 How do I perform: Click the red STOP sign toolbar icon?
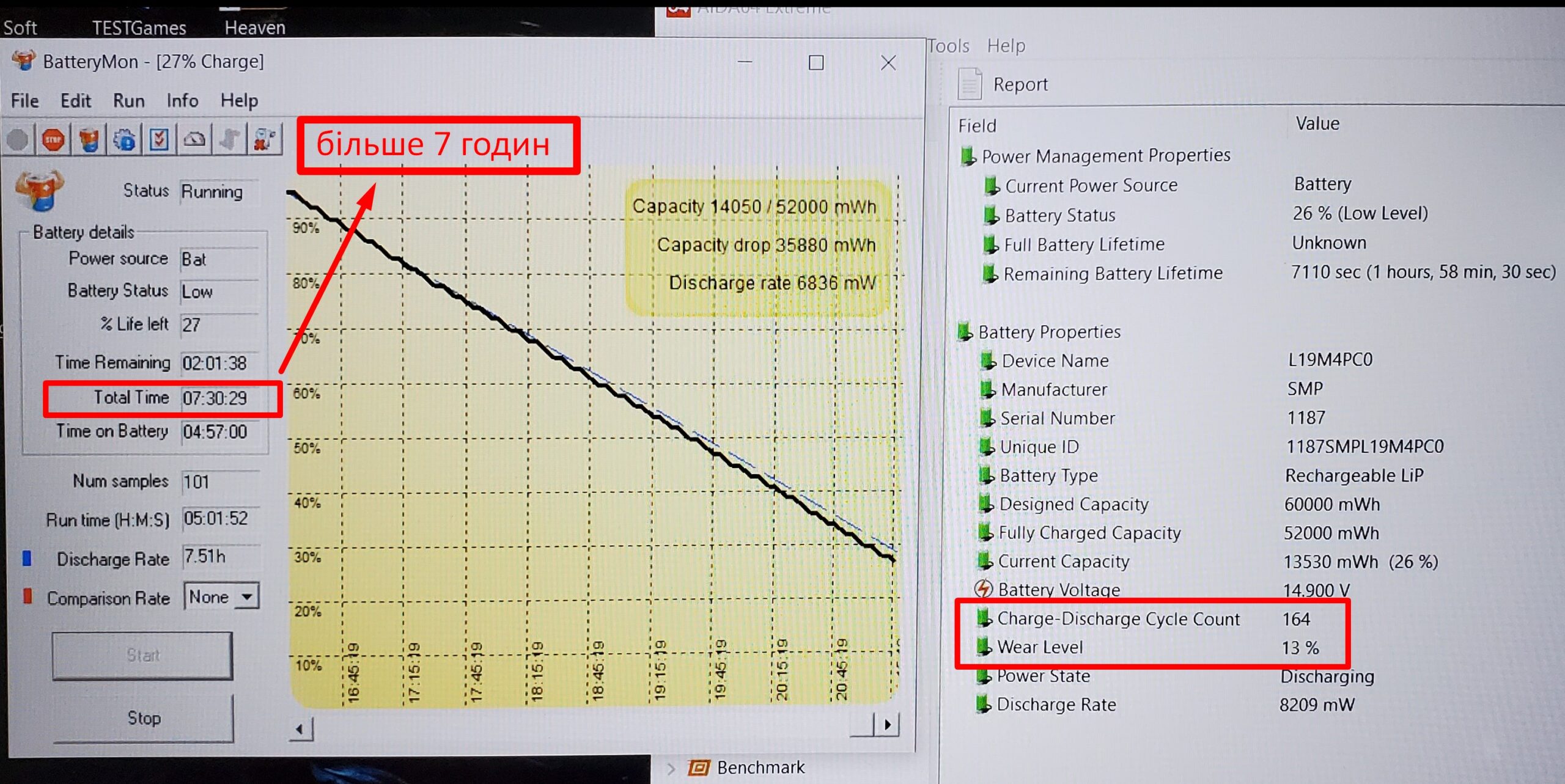[53, 140]
